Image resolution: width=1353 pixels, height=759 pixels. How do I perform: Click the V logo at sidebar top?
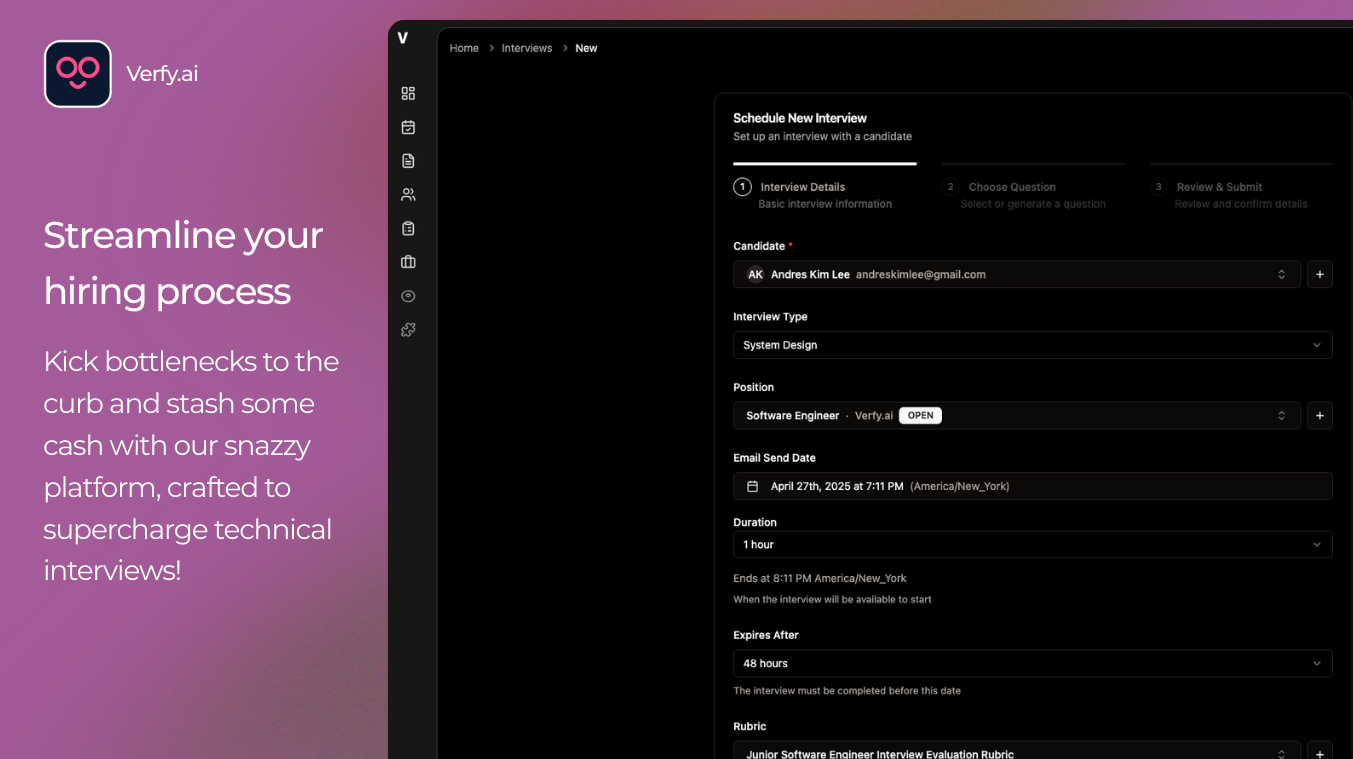[403, 38]
